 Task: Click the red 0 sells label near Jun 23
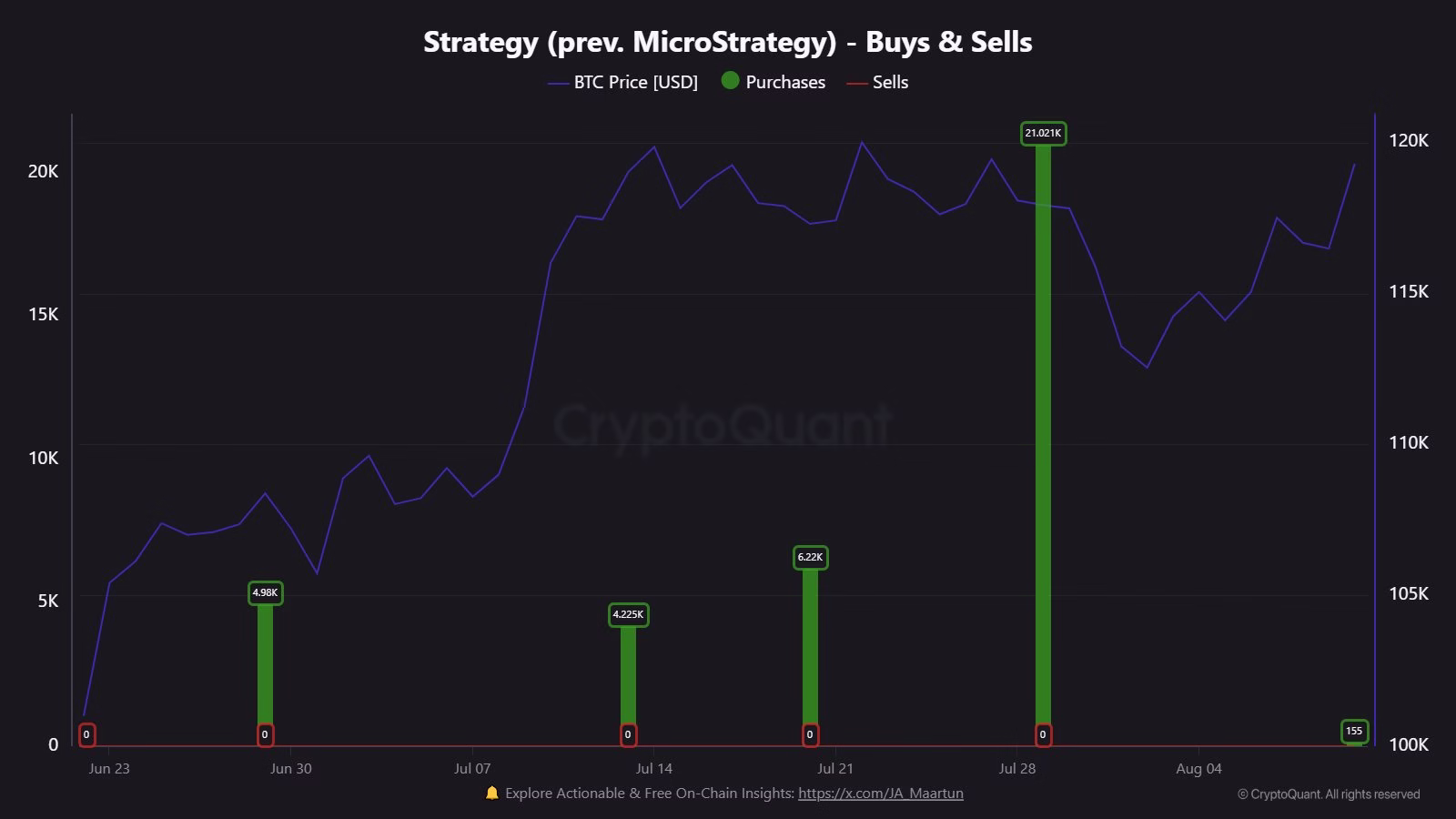tap(86, 735)
